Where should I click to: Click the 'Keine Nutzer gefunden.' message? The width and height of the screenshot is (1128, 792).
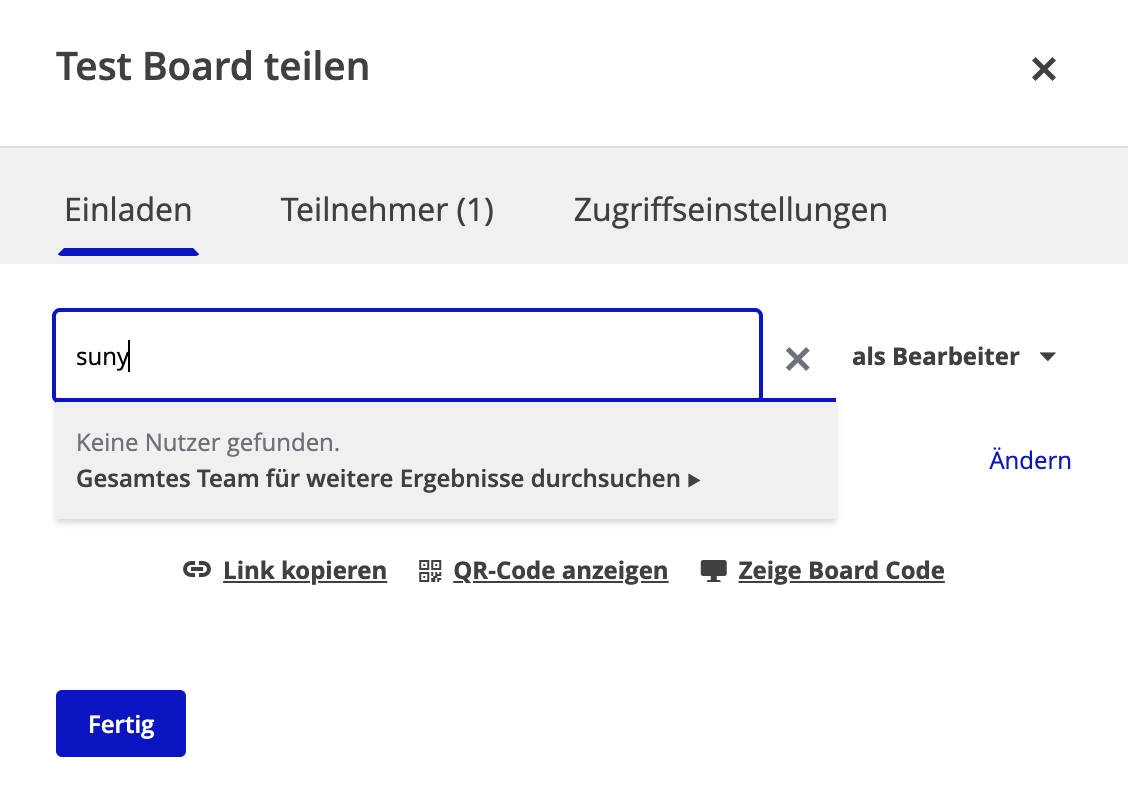[208, 442]
